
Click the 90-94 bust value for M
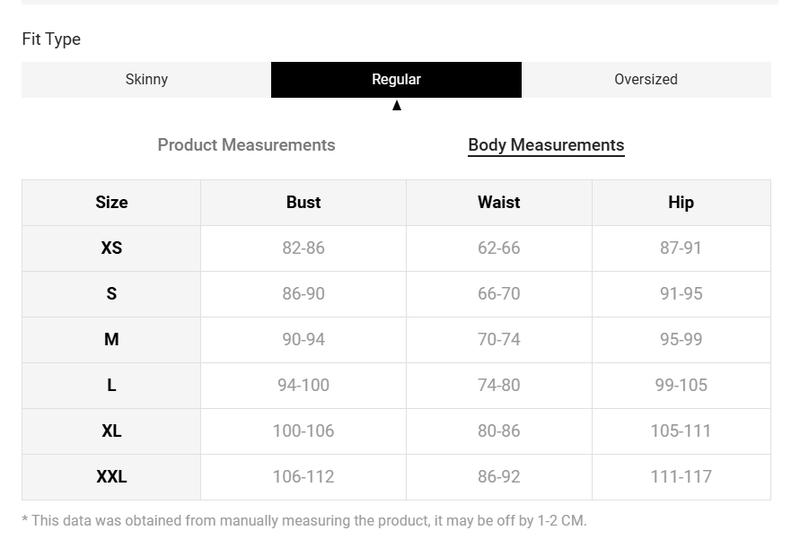click(304, 339)
